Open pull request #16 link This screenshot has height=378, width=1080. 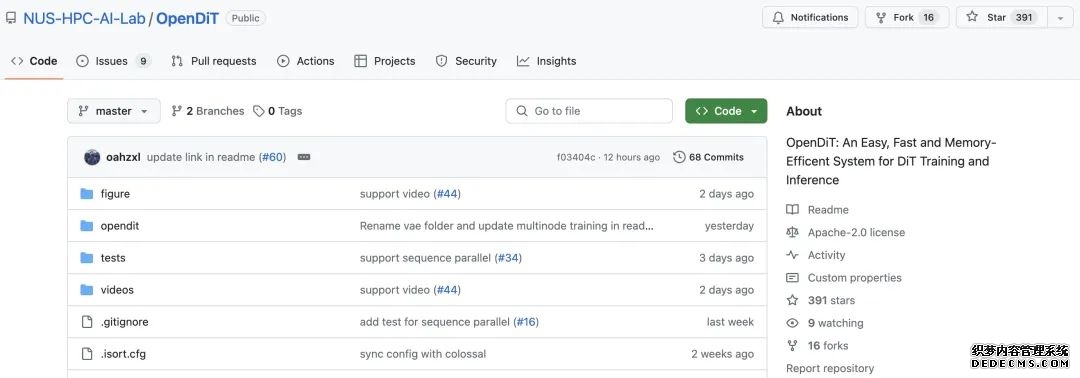tap(527, 322)
